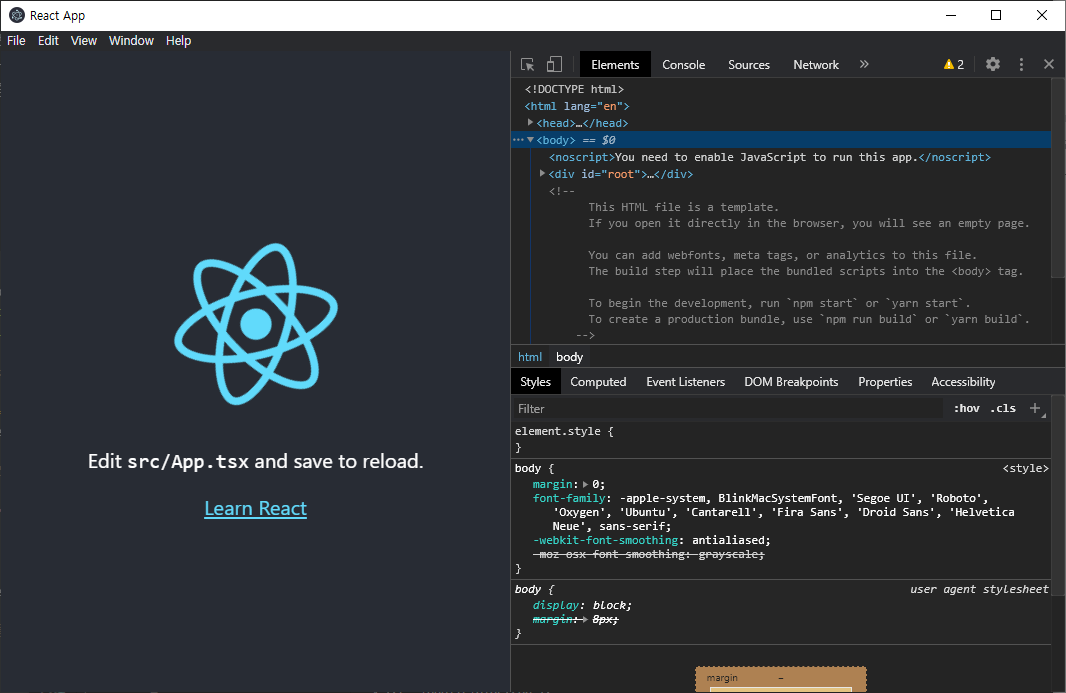The image size is (1066, 693).
Task: Open DevTools settings gear
Action: tap(993, 64)
